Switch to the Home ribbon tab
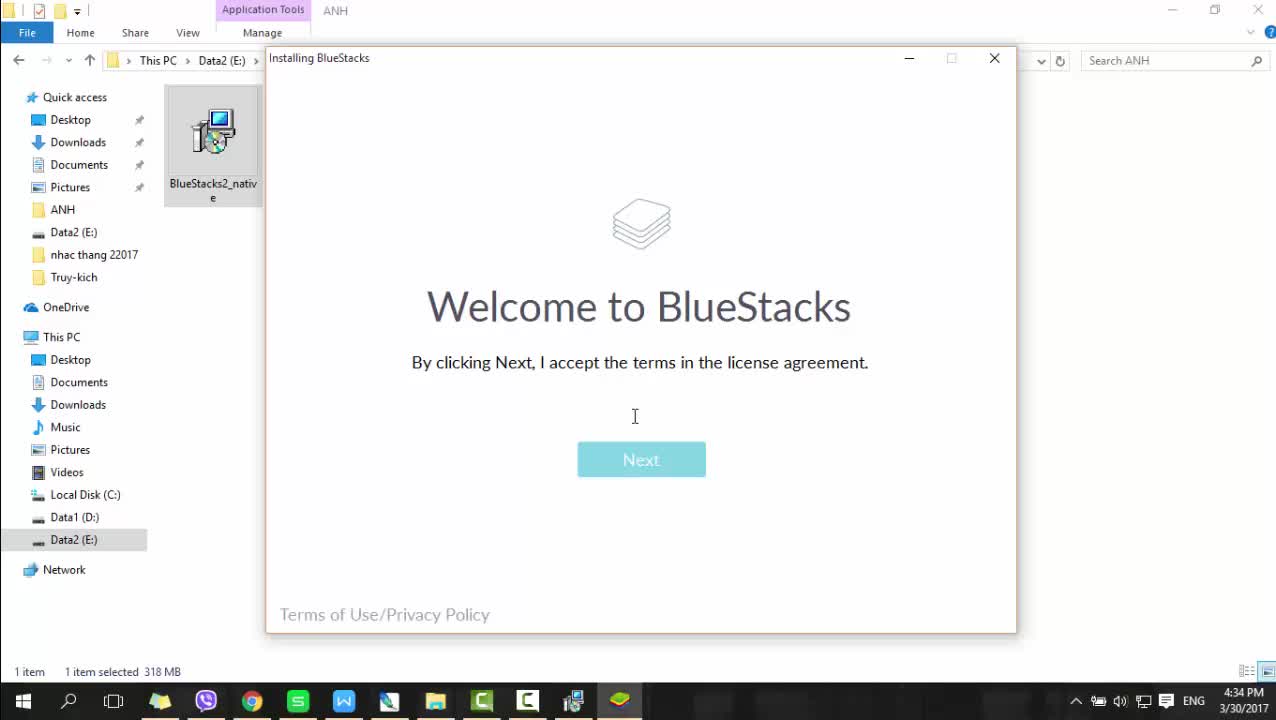 coord(80,33)
